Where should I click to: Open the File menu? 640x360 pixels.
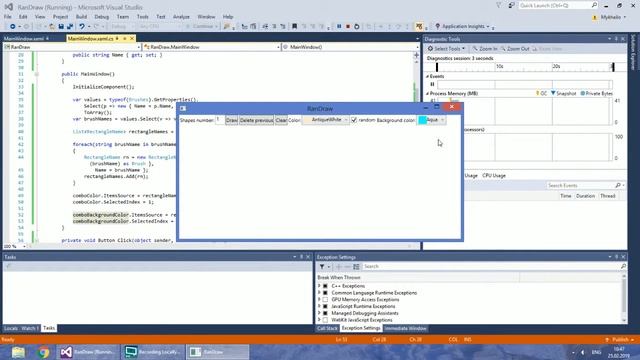[x=7, y=17]
